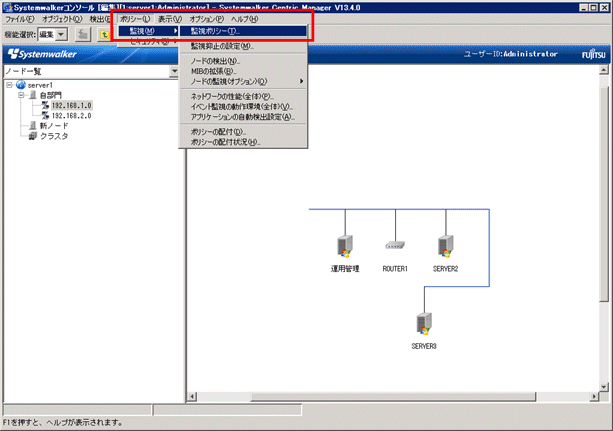Open the ファイル(F) menu
Viewport: 613px width, 431px height.
[20, 19]
